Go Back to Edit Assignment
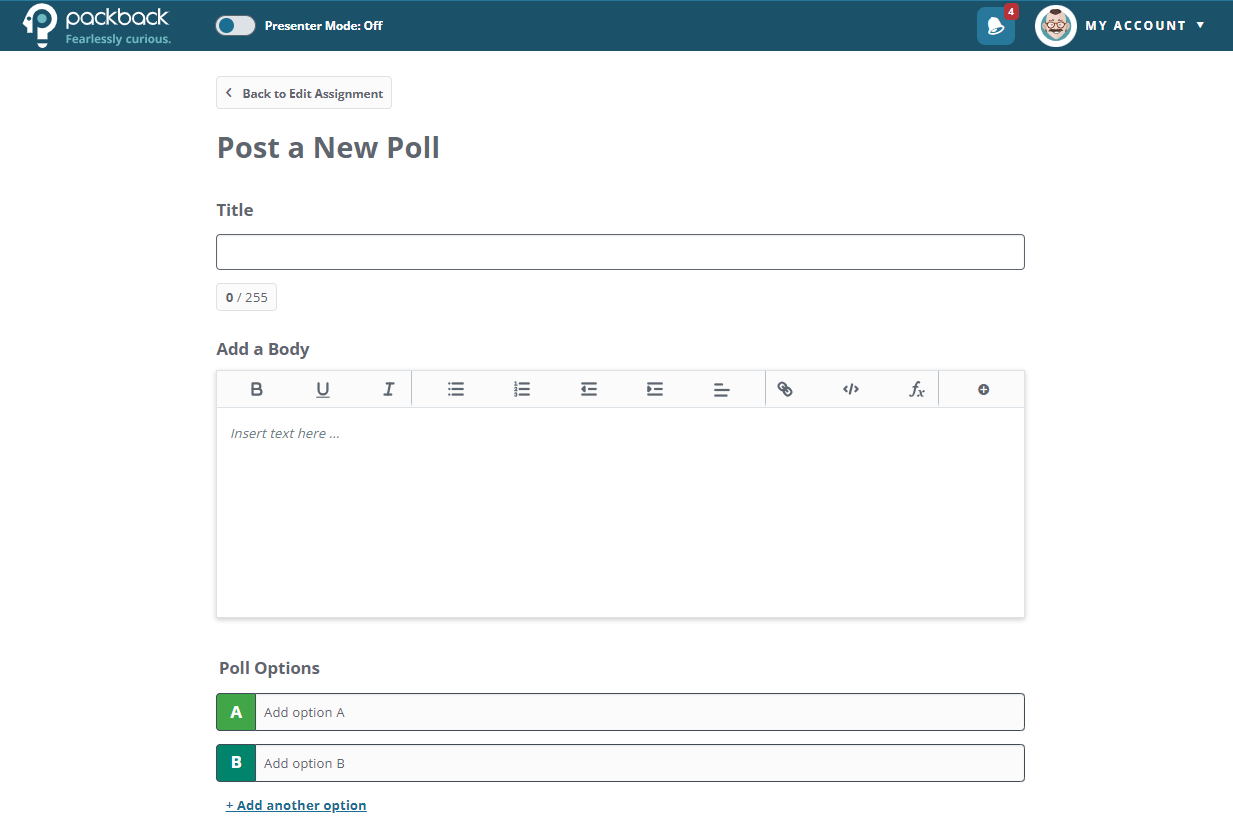Viewport: 1233px width, 821px height. (303, 92)
